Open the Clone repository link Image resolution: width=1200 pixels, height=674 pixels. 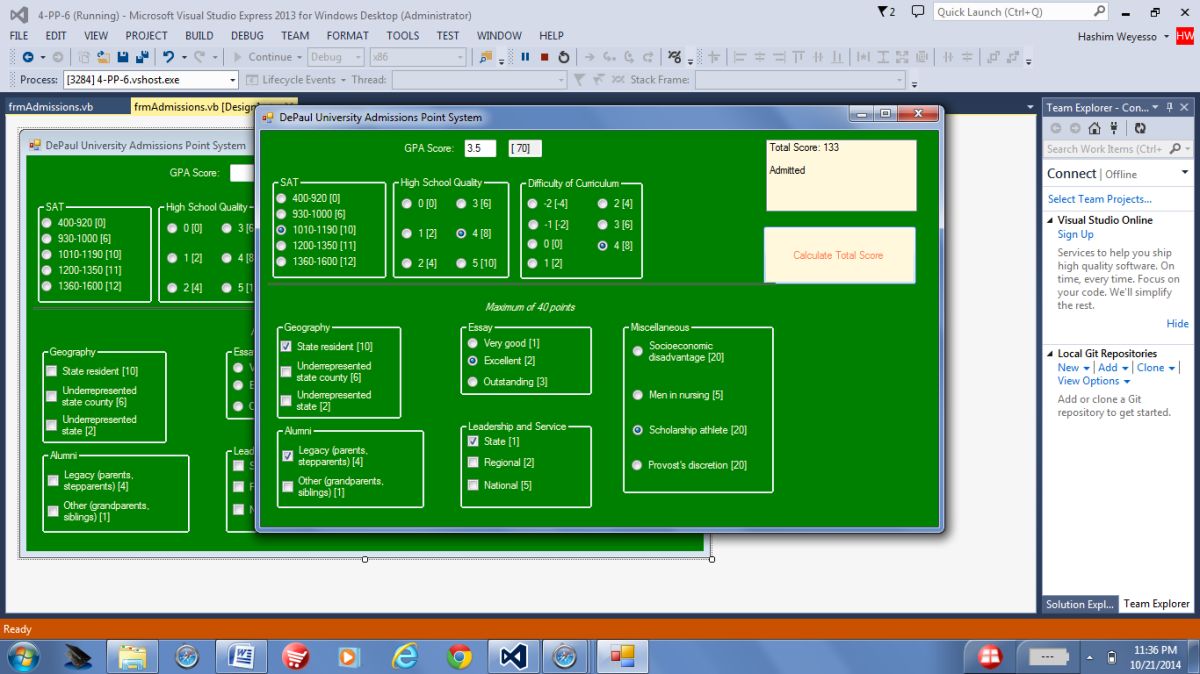pos(1155,367)
